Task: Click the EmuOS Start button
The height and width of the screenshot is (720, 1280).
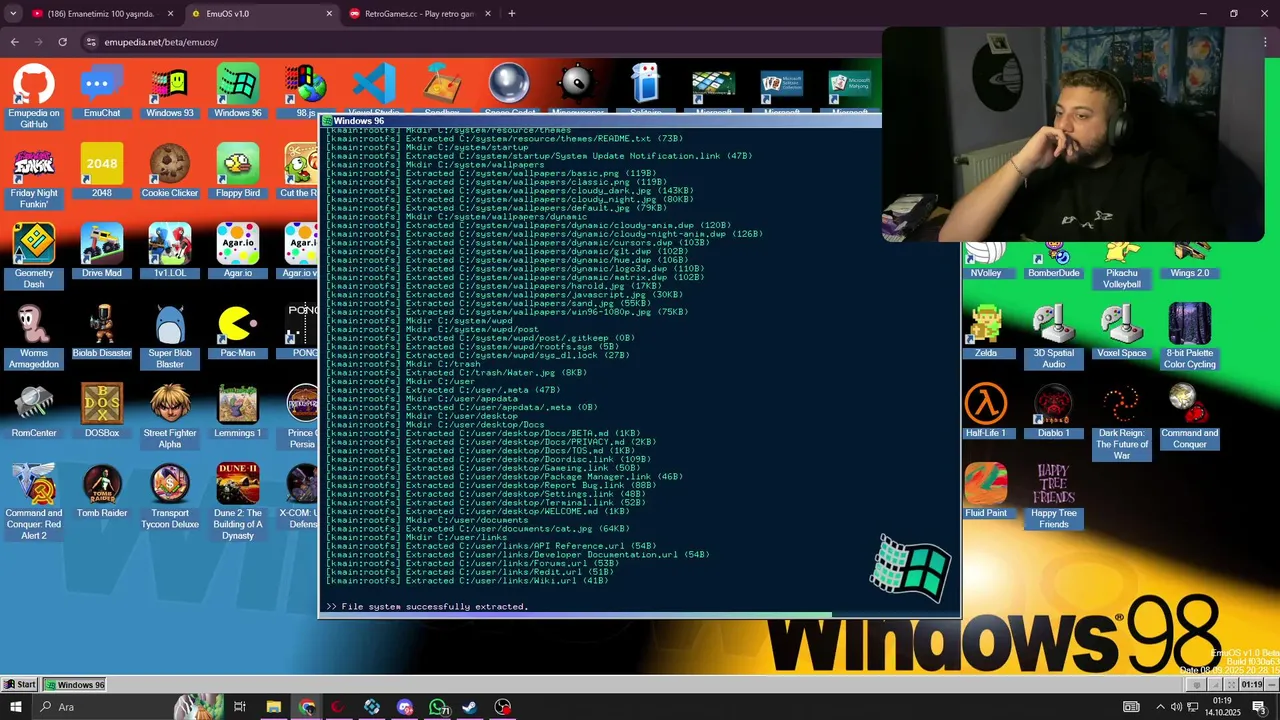Action: tap(20, 684)
